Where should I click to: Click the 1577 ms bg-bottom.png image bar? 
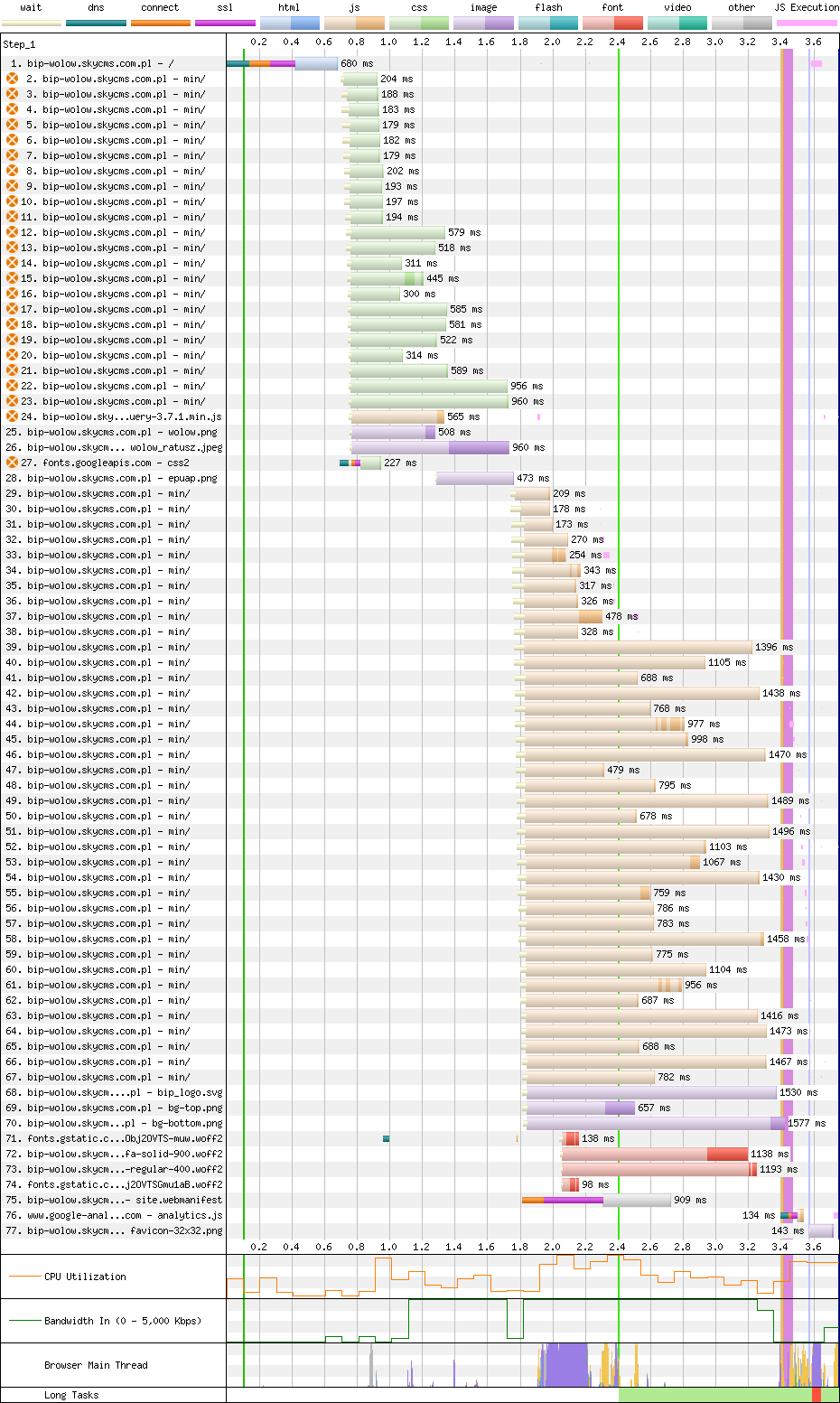pos(657,1123)
